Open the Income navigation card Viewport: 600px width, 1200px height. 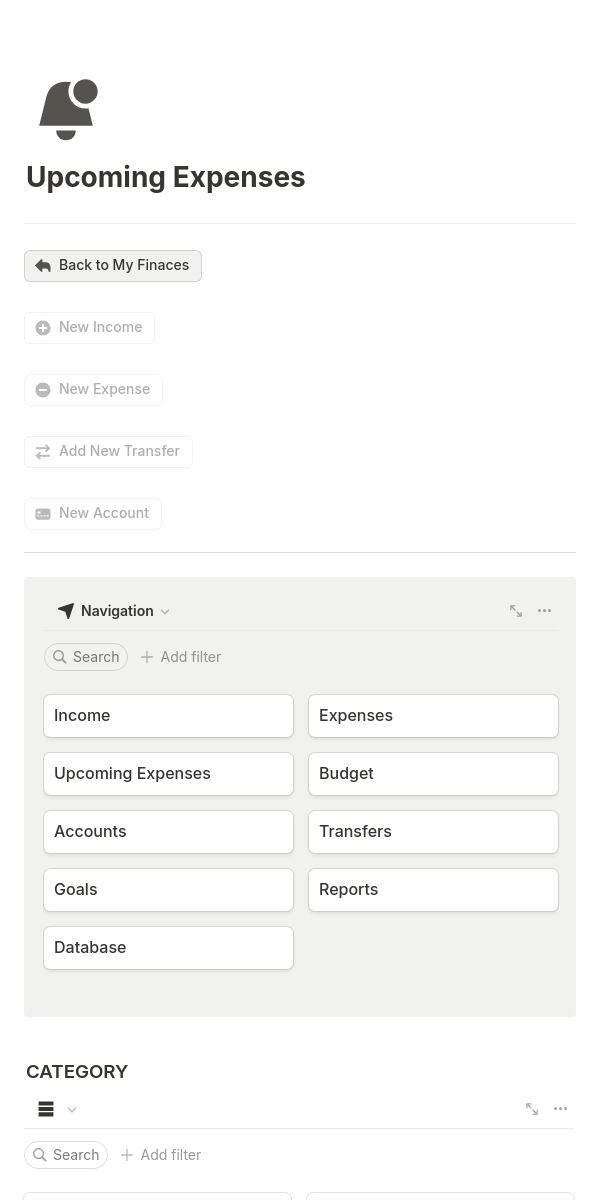point(169,716)
